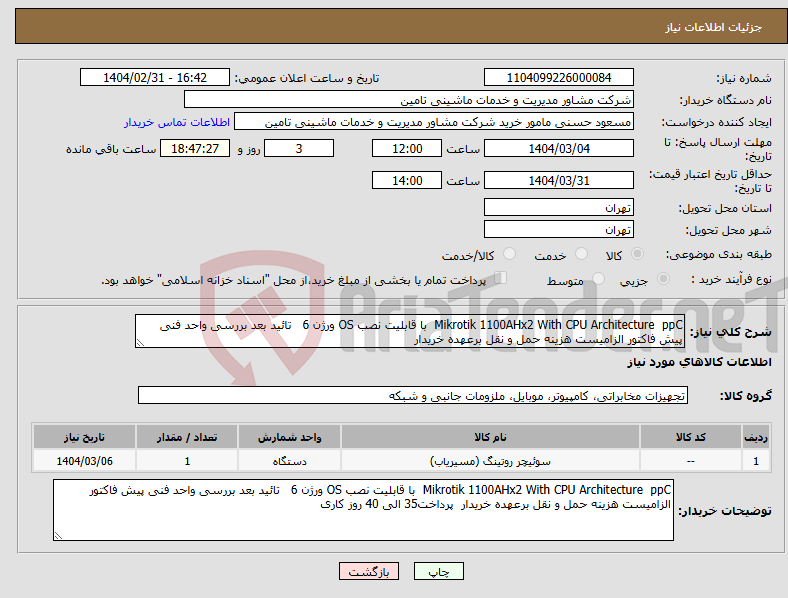Select the کالا radio button
The height and width of the screenshot is (598, 788).
click(637, 254)
